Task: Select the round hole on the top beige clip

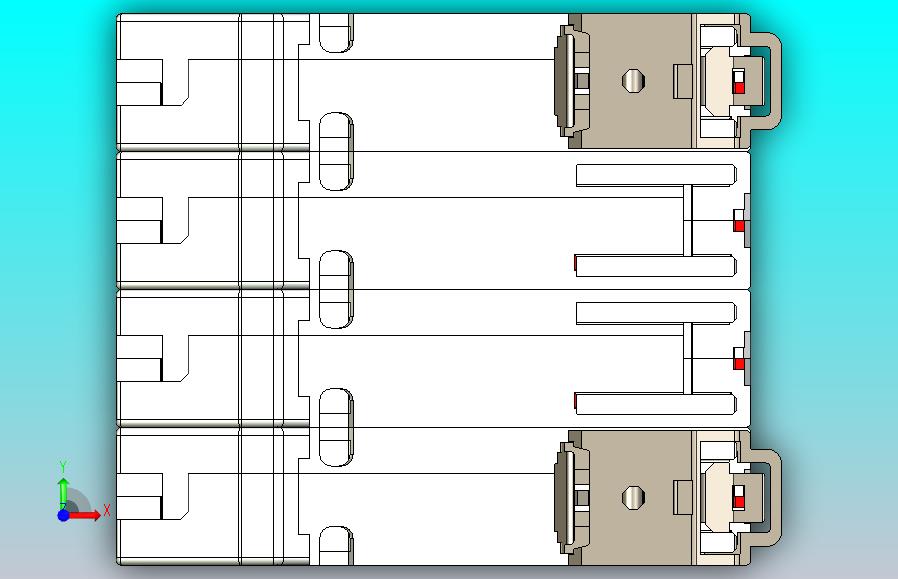Action: pyautogui.click(x=634, y=81)
